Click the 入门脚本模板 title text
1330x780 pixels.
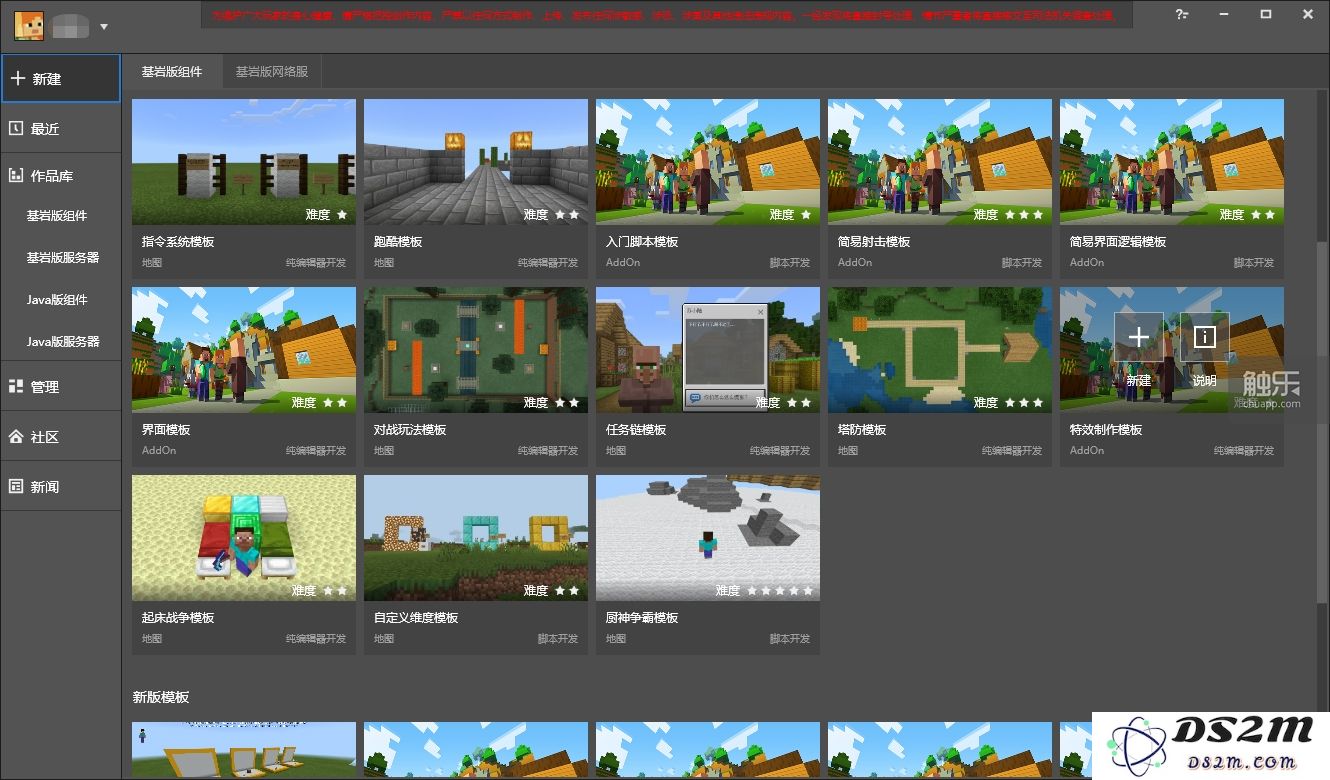point(642,242)
